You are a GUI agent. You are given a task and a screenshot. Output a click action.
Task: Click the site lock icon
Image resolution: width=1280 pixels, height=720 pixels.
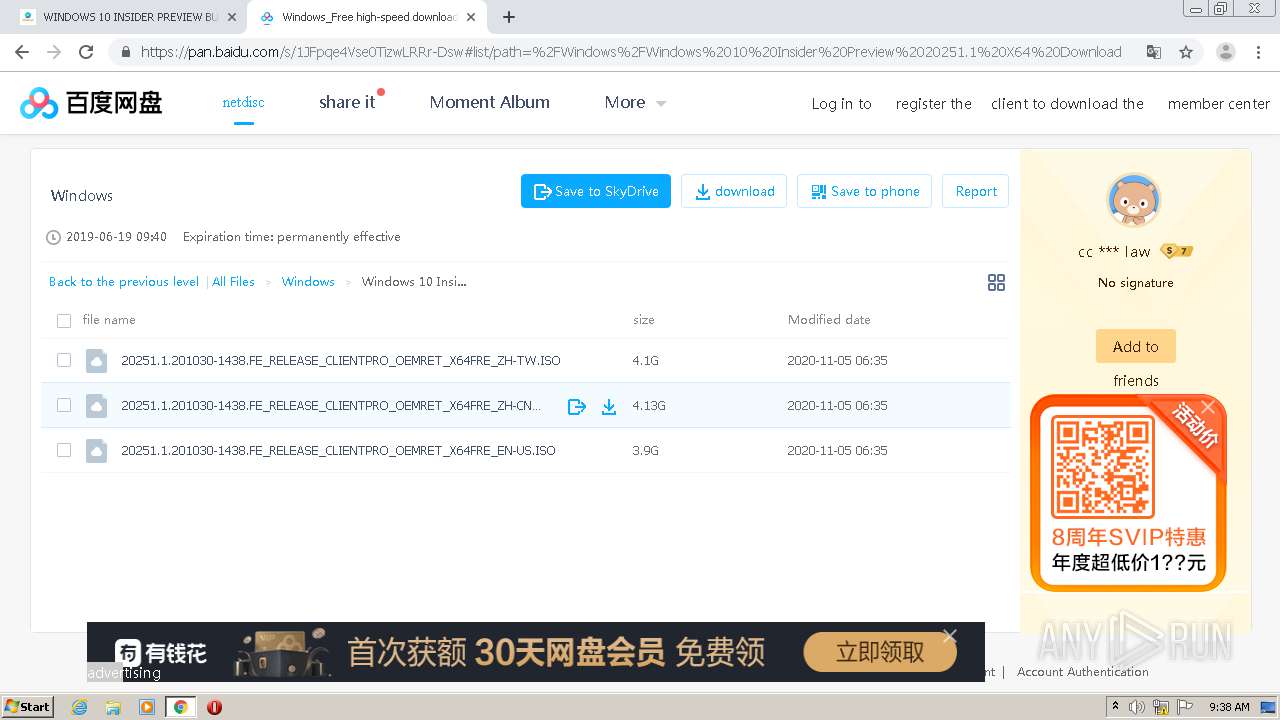pyautogui.click(x=125, y=52)
